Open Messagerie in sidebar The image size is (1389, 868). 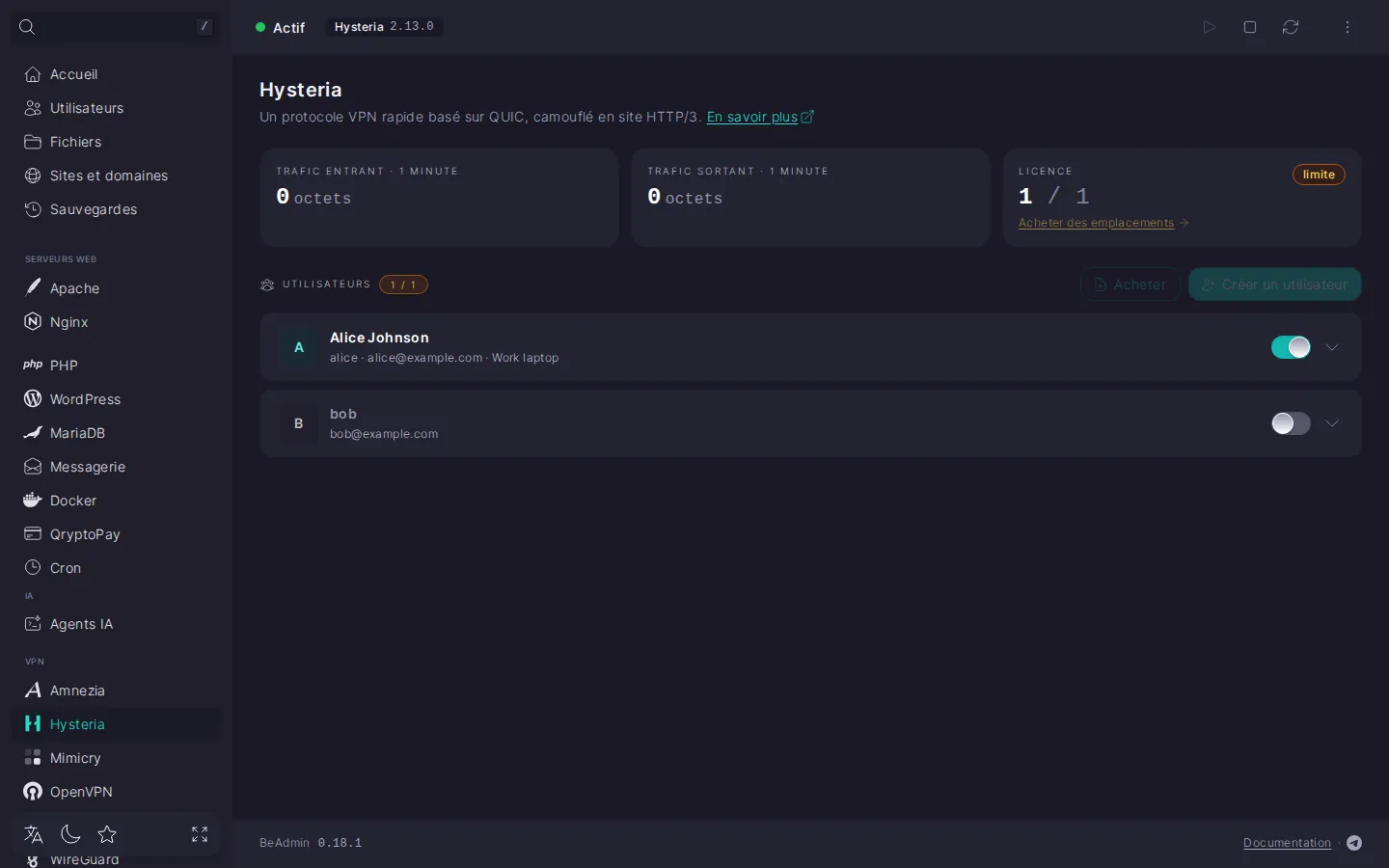pos(116,467)
